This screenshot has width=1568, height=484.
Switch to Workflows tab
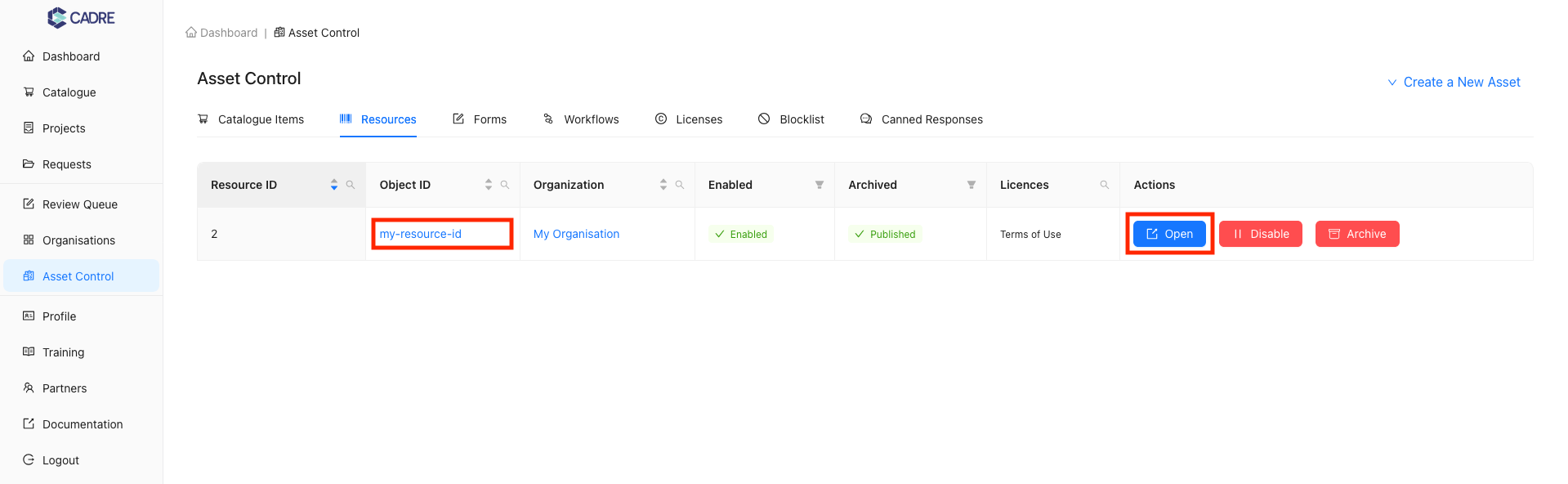click(x=581, y=119)
